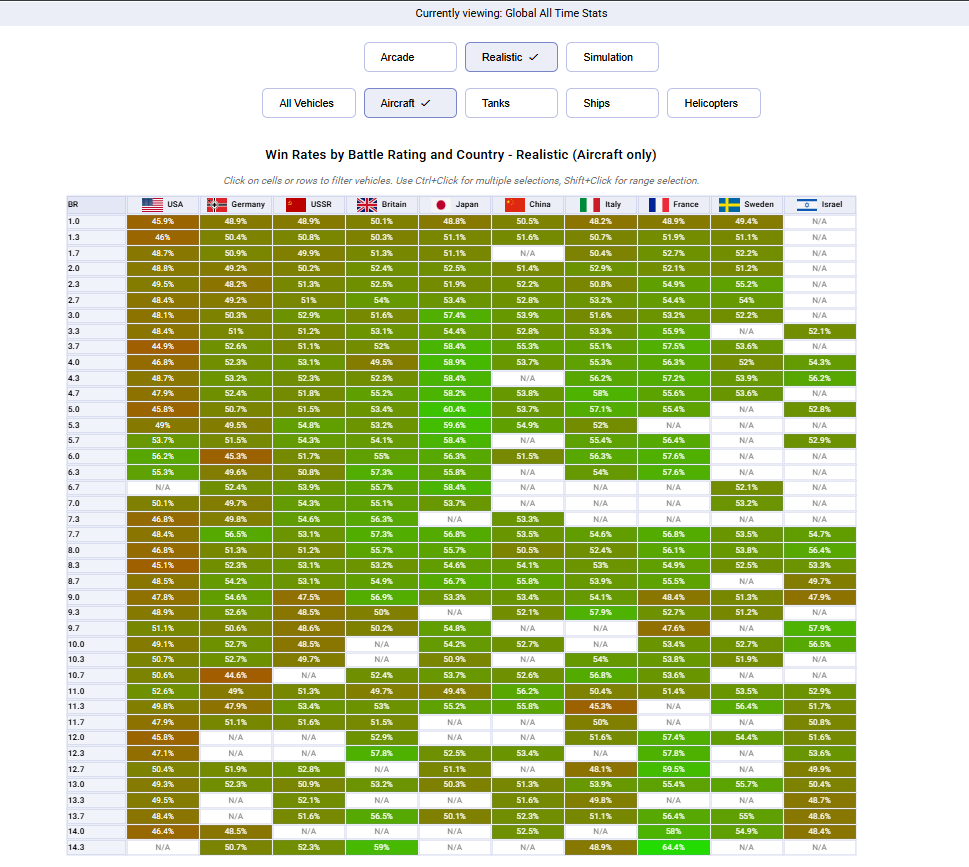Select Japan's 60.4% cell at BR 5.0

pyautogui.click(x=454, y=409)
